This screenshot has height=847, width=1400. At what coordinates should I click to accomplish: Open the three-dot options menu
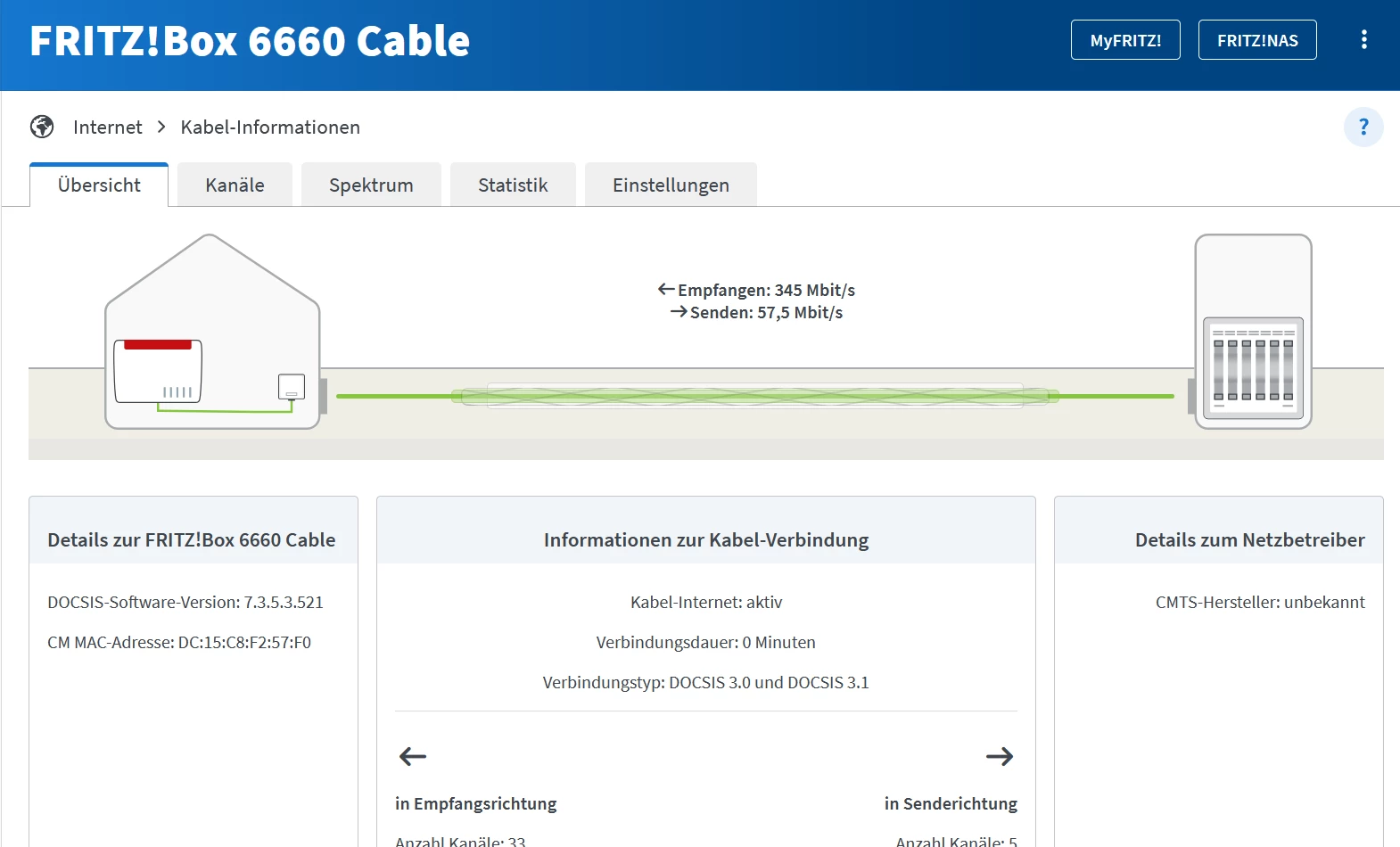point(1363,40)
